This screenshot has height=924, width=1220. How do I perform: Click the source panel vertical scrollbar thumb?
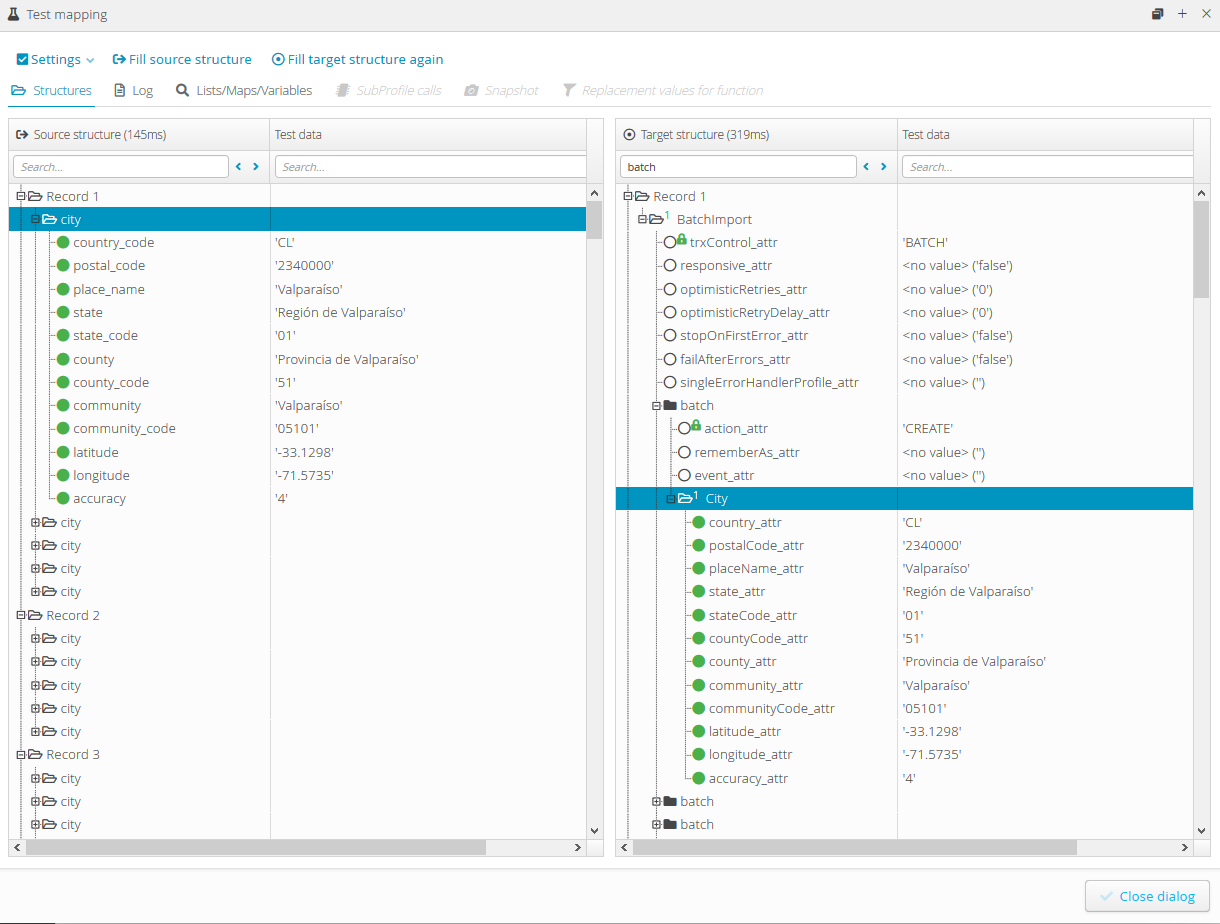click(x=594, y=220)
